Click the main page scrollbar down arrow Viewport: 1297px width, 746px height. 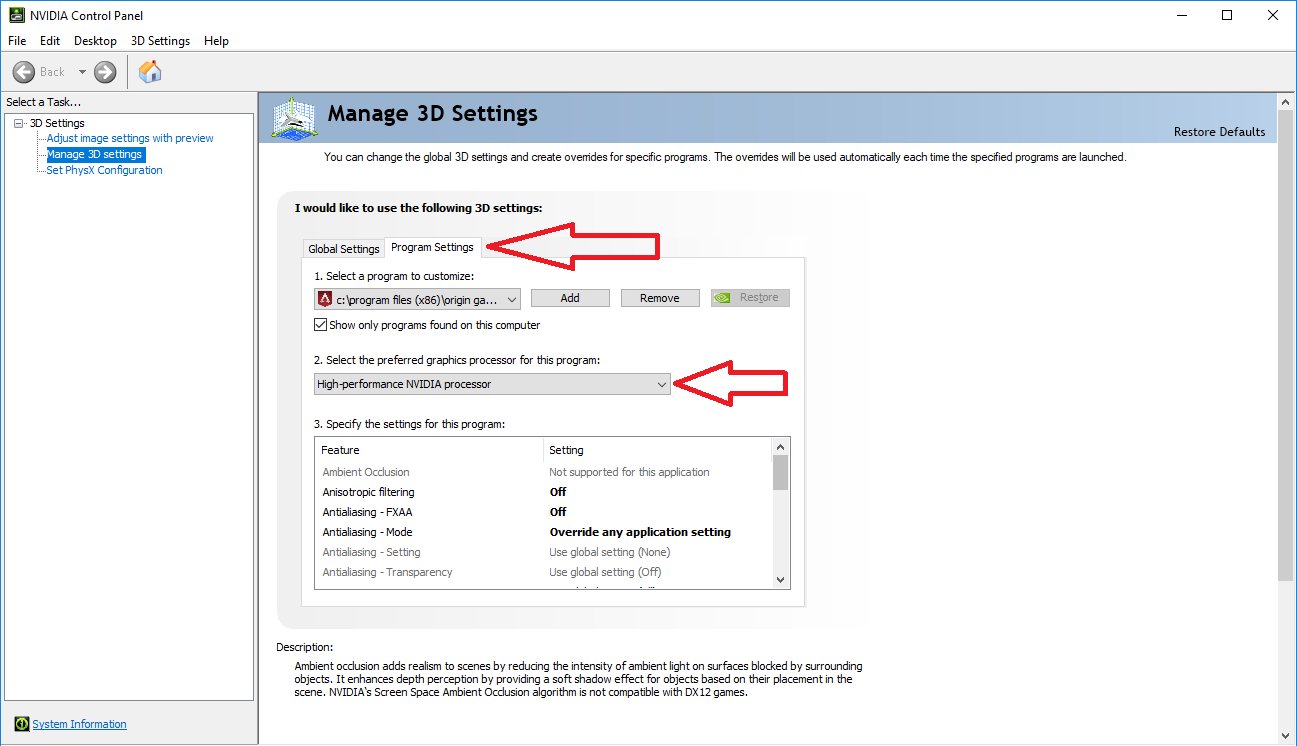1286,736
